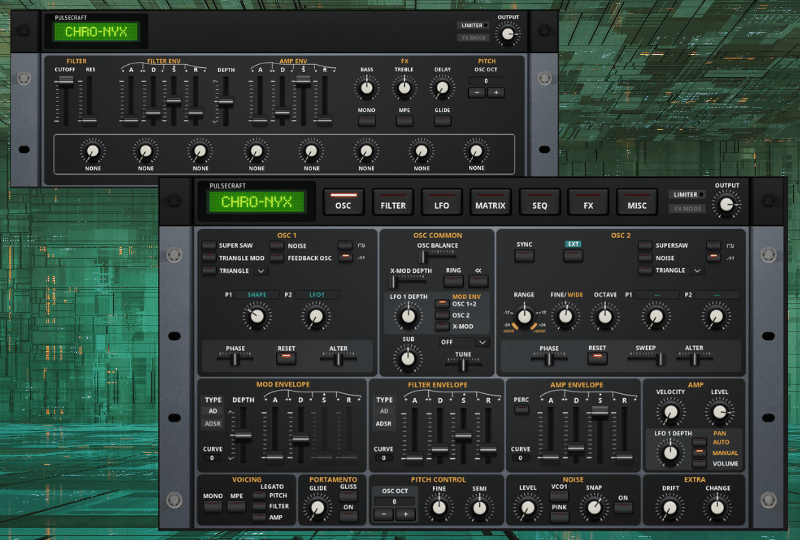The height and width of the screenshot is (540, 800).
Task: Turn ON the Noise section
Action: click(x=623, y=507)
